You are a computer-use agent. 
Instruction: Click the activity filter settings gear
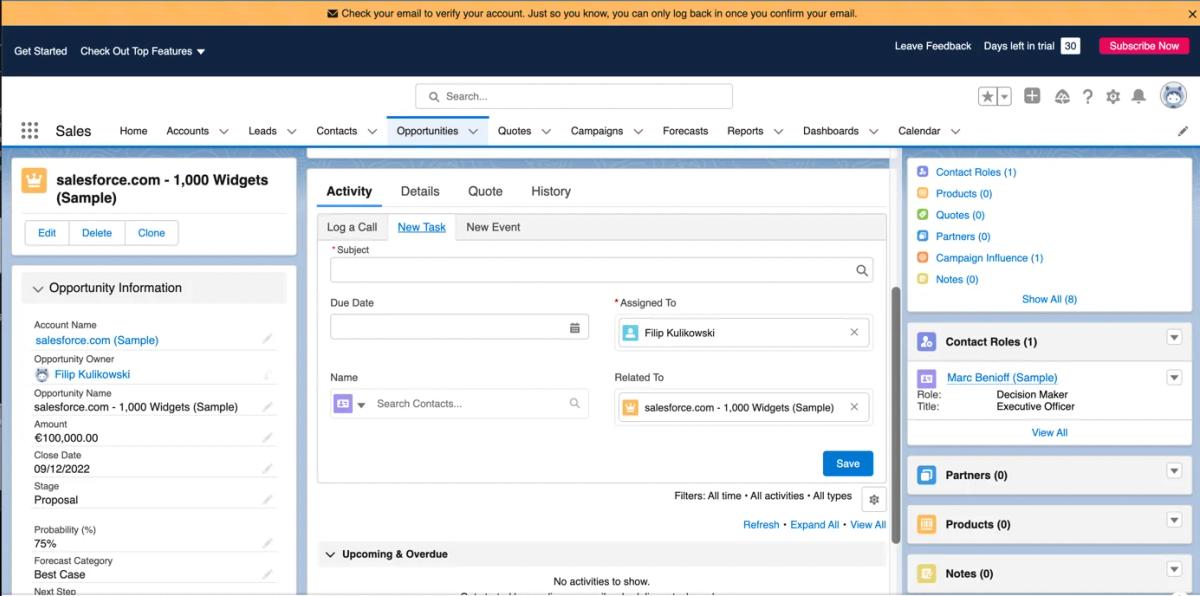point(874,500)
